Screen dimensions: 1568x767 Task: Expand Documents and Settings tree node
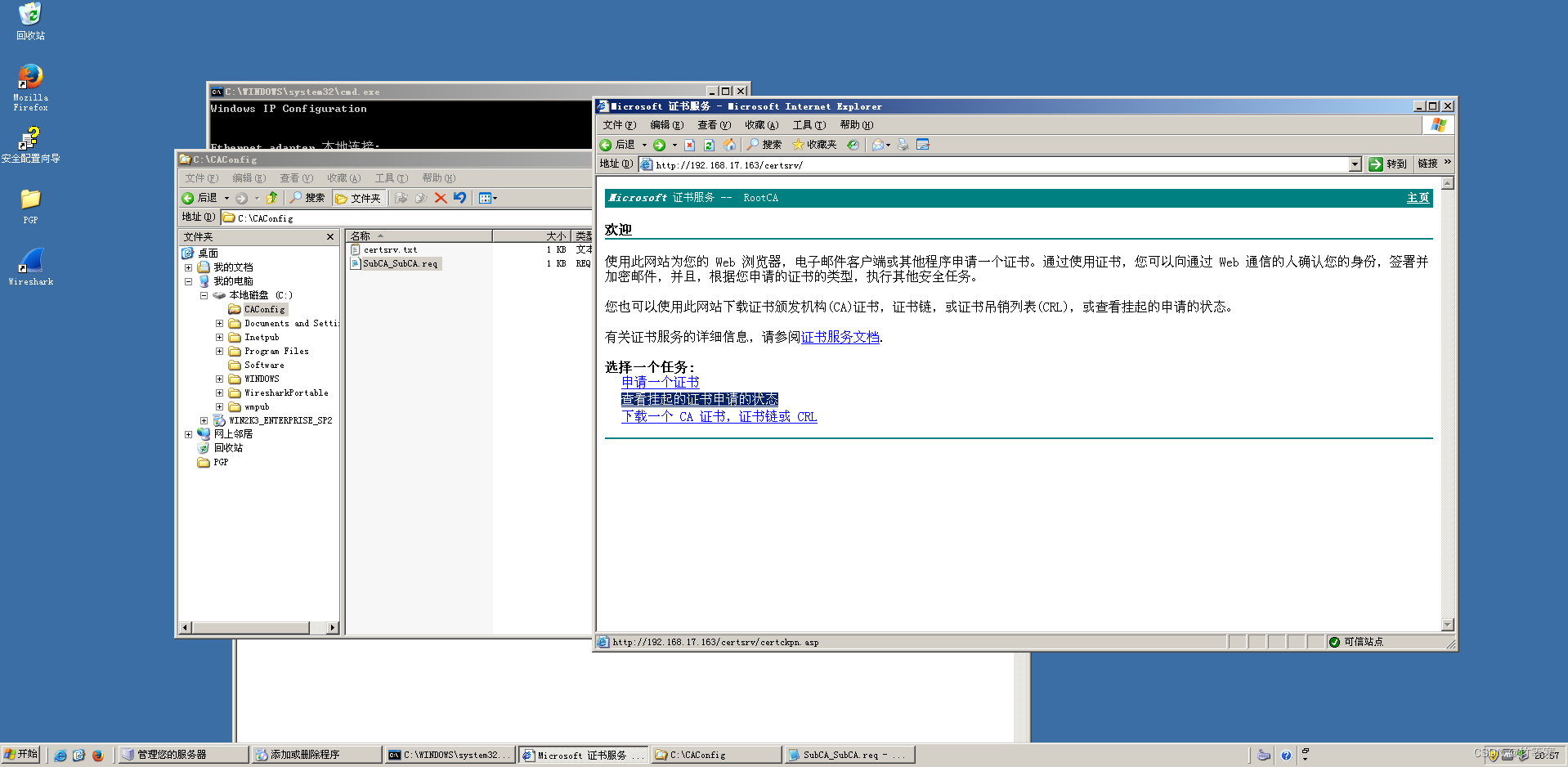219,323
